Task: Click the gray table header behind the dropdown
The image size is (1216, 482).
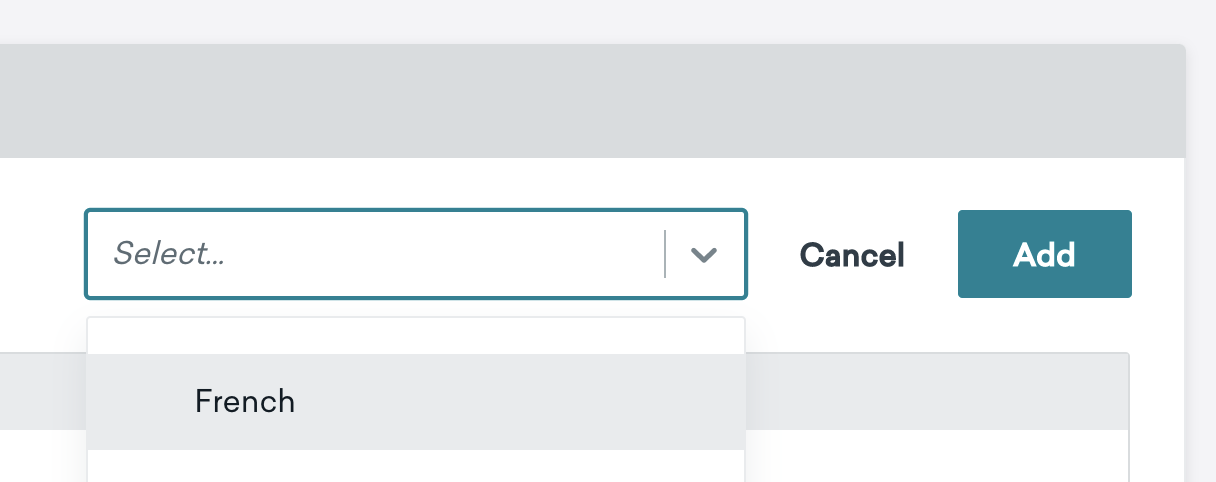Action: point(937,391)
